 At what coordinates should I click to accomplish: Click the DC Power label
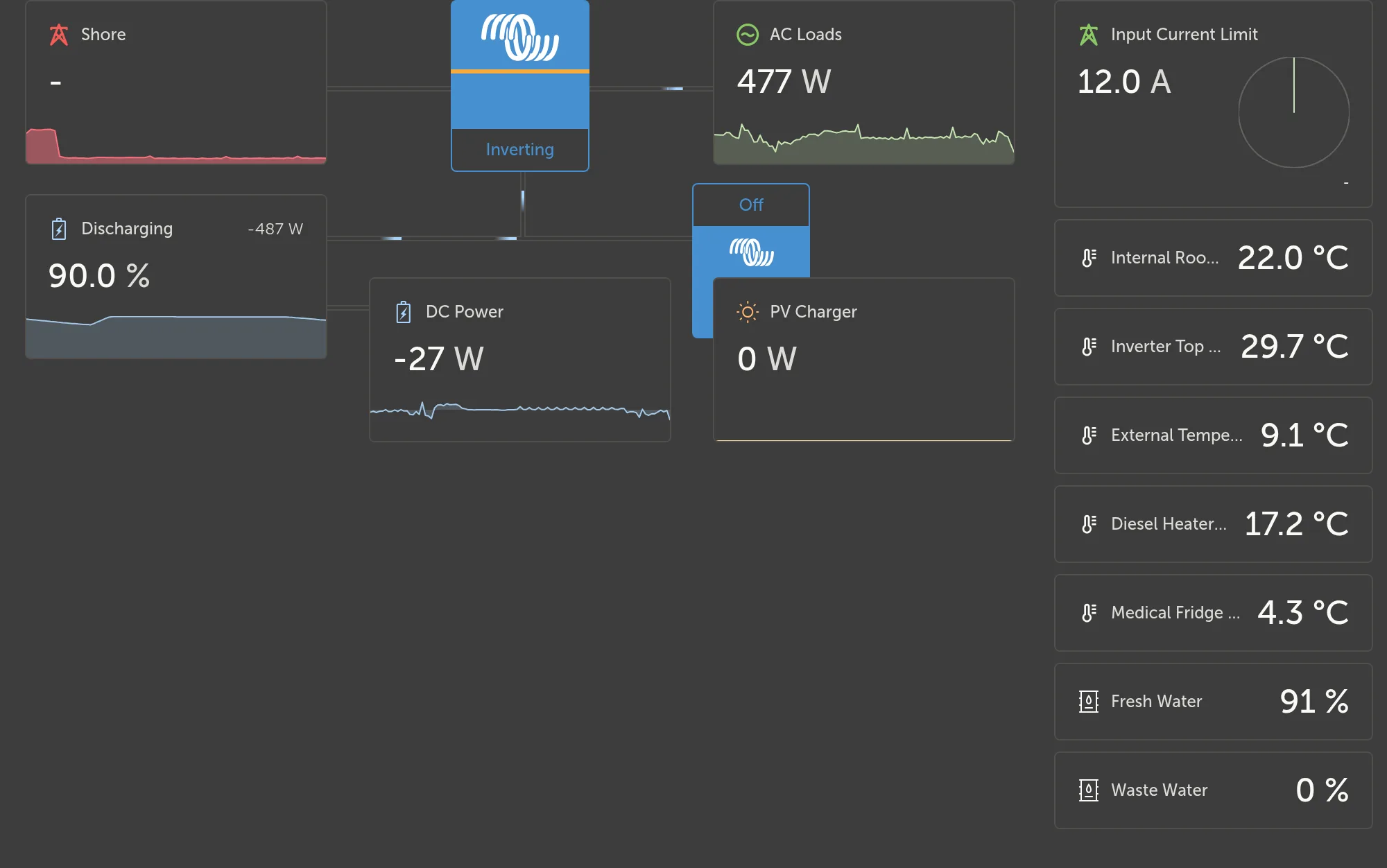tap(465, 312)
